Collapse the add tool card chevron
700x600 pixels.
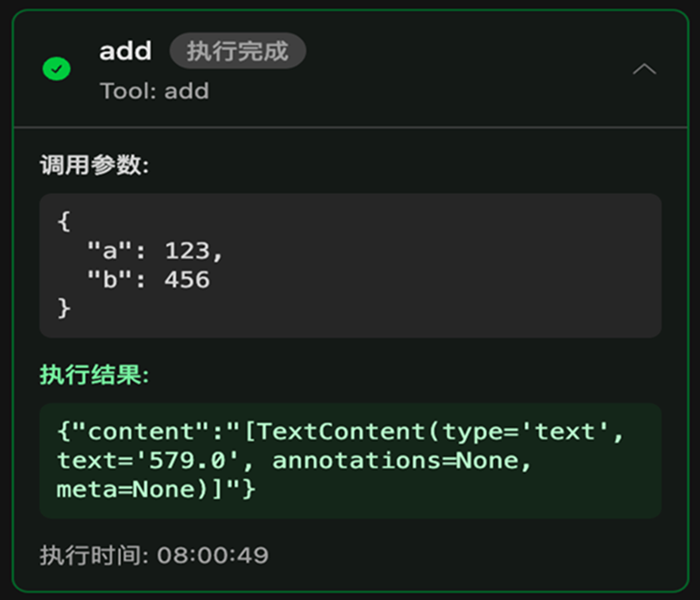[x=645, y=69]
